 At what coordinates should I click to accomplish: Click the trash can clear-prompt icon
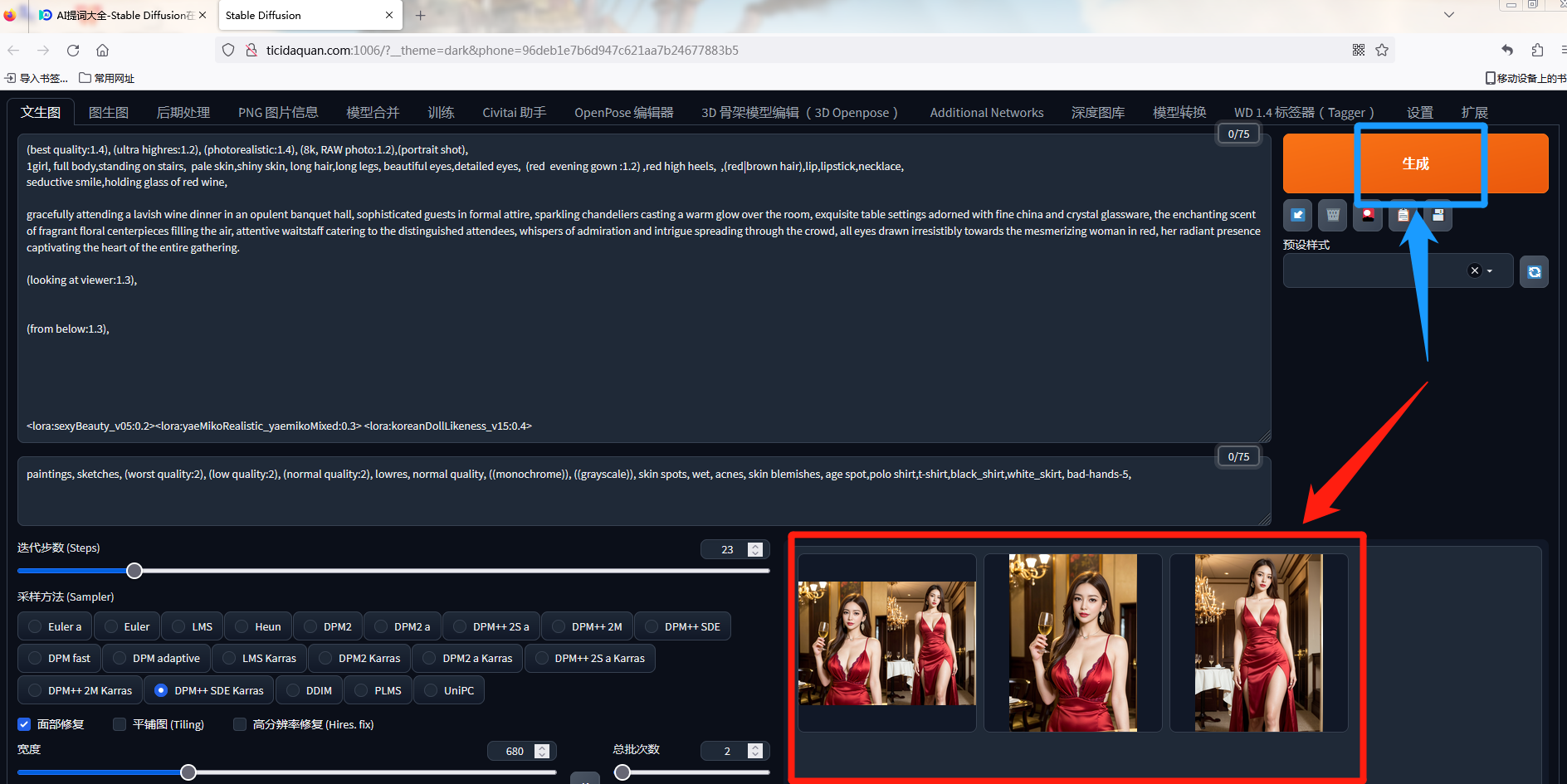(x=1333, y=216)
